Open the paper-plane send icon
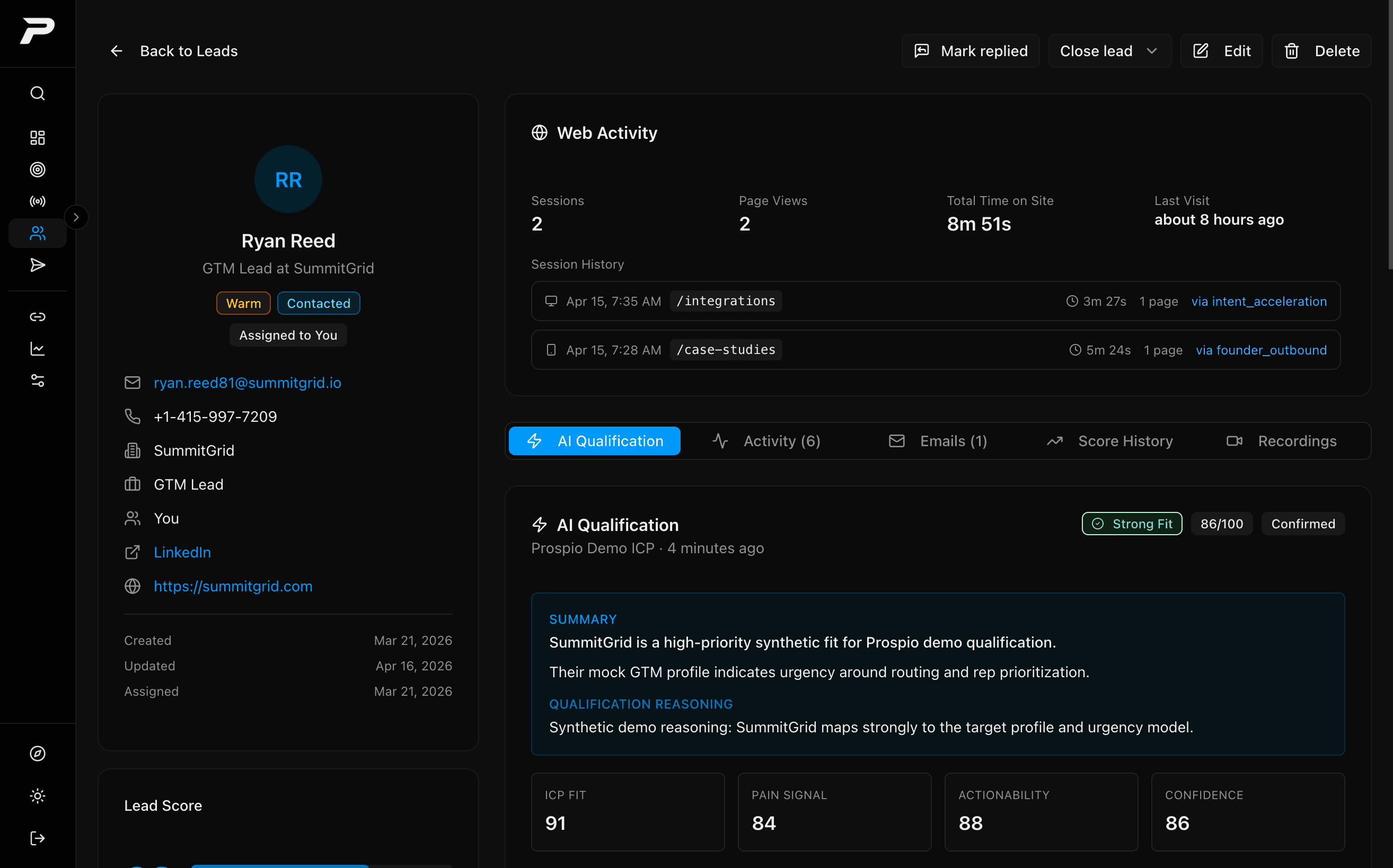Viewport: 1393px width, 868px height. coord(37,265)
